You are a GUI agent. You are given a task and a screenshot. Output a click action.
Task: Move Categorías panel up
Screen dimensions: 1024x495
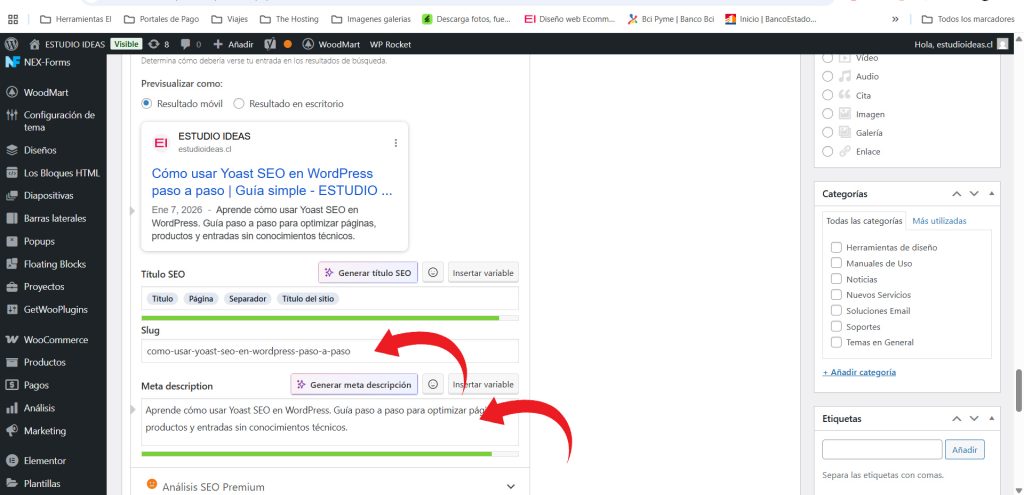point(957,194)
